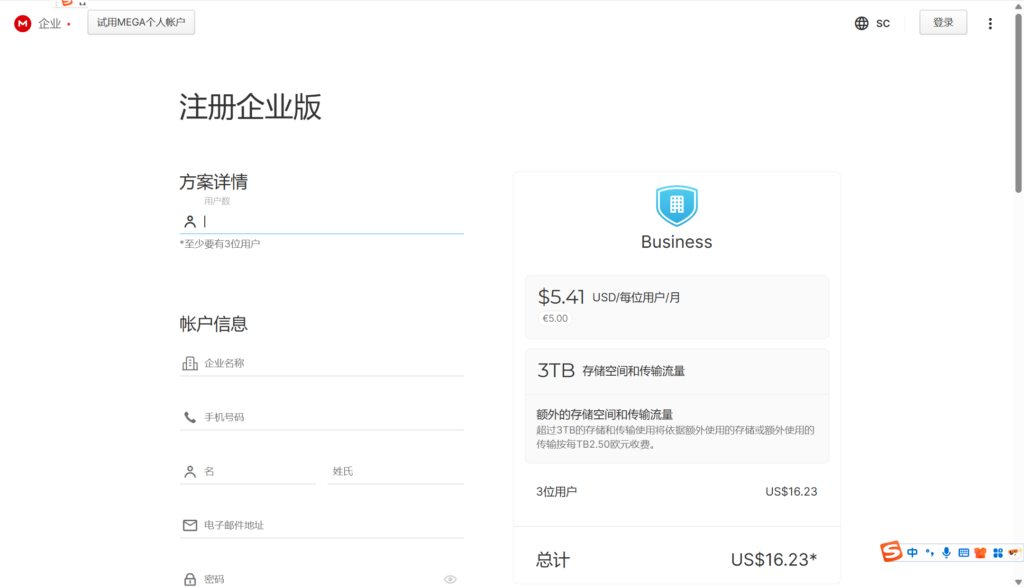Click the lock icon beside 密码 field
Viewport: 1024px width, 587px height.
click(x=189, y=578)
